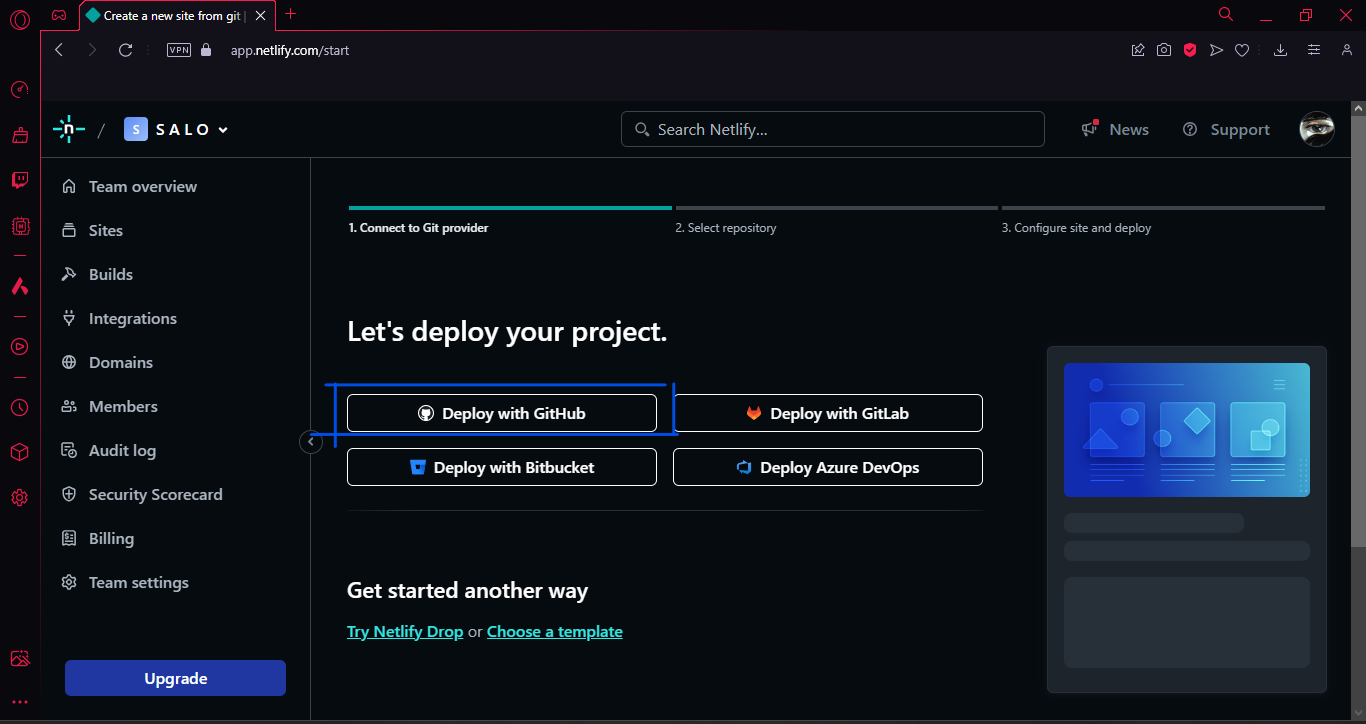The image size is (1366, 724).
Task: Select step 1 Connect to Git provider
Action: tap(510, 220)
